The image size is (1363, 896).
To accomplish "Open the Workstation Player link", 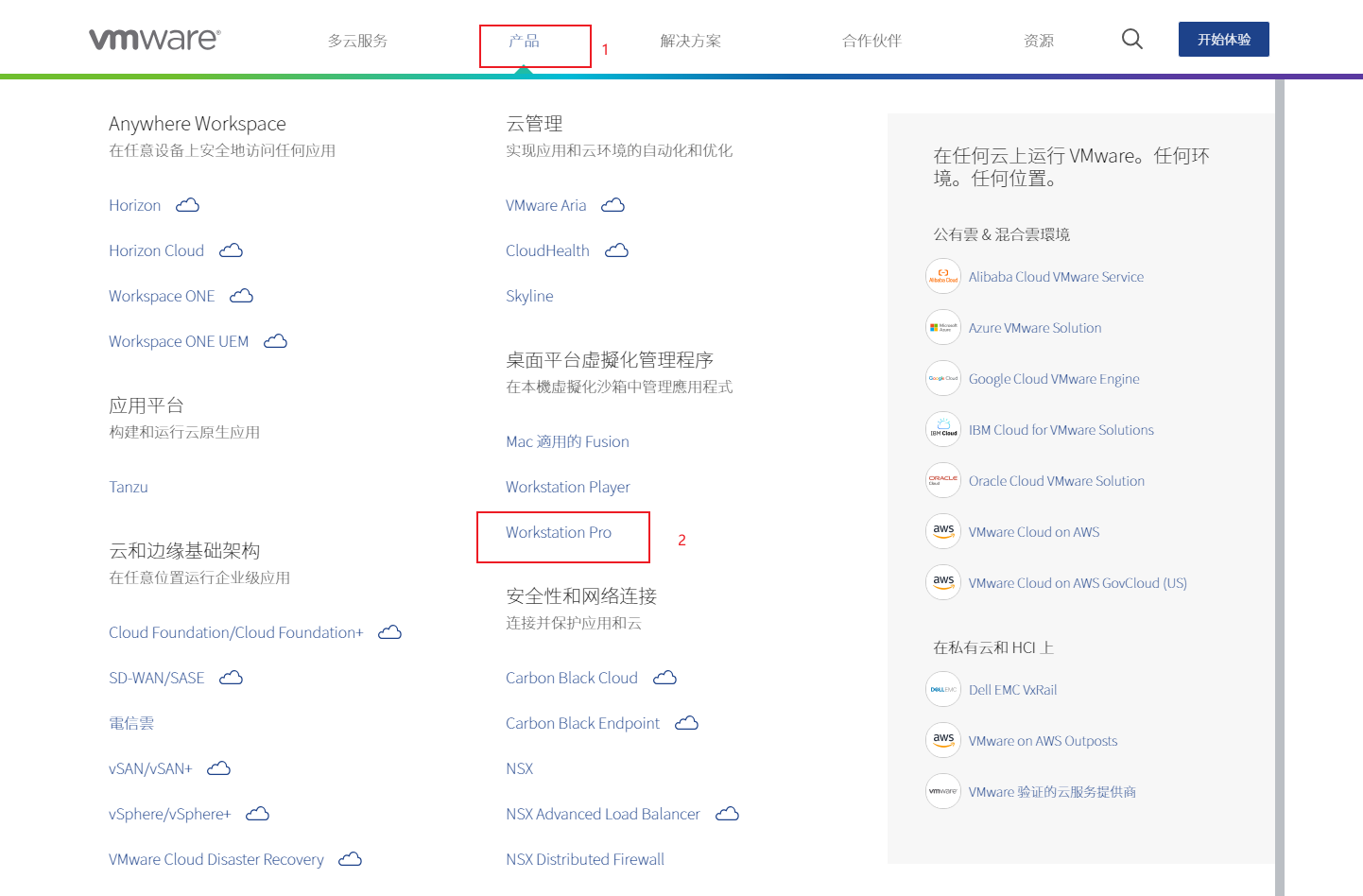I will click(x=568, y=487).
